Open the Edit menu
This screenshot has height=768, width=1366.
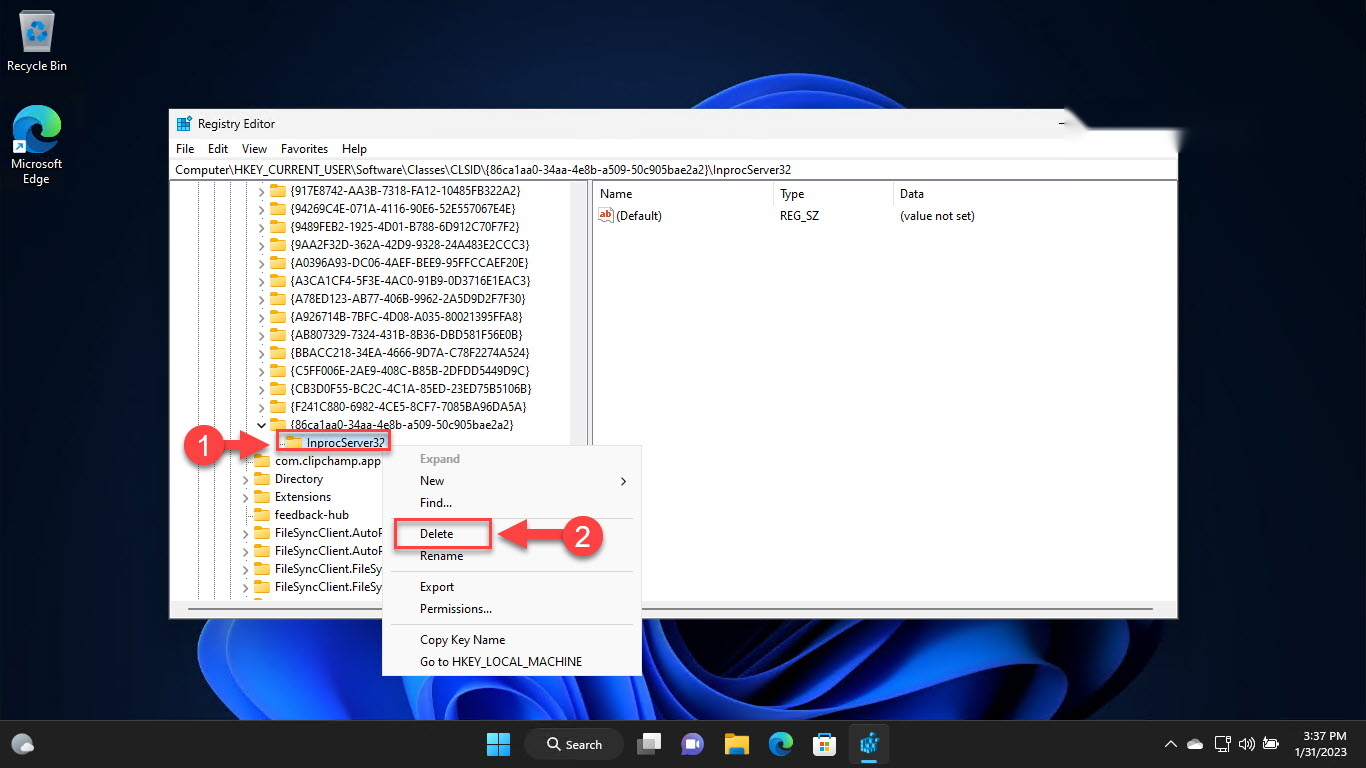point(218,148)
